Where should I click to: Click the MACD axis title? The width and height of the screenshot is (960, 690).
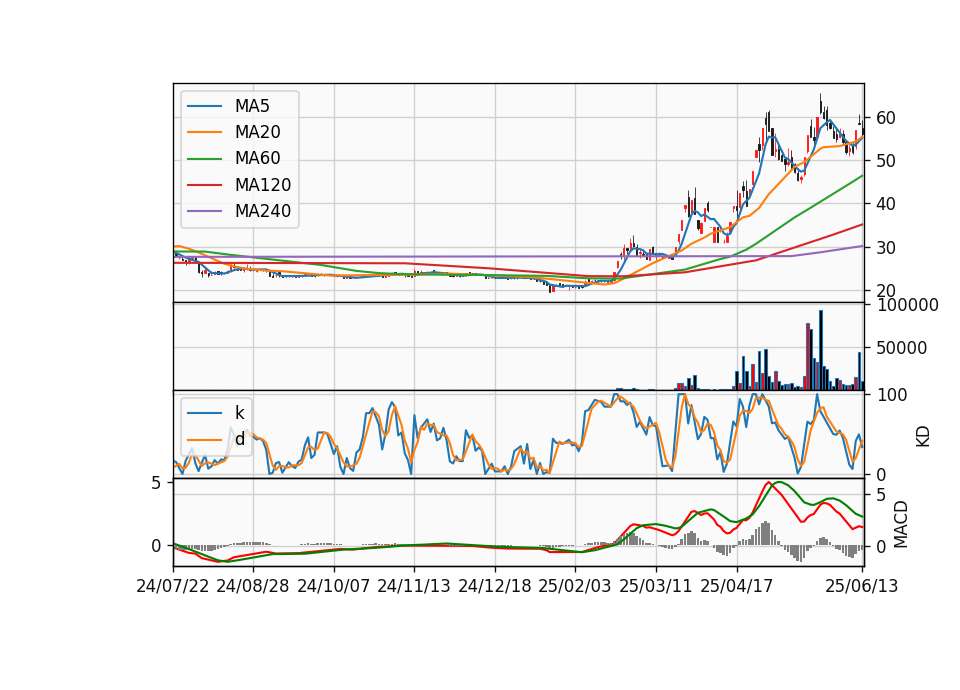(901, 524)
